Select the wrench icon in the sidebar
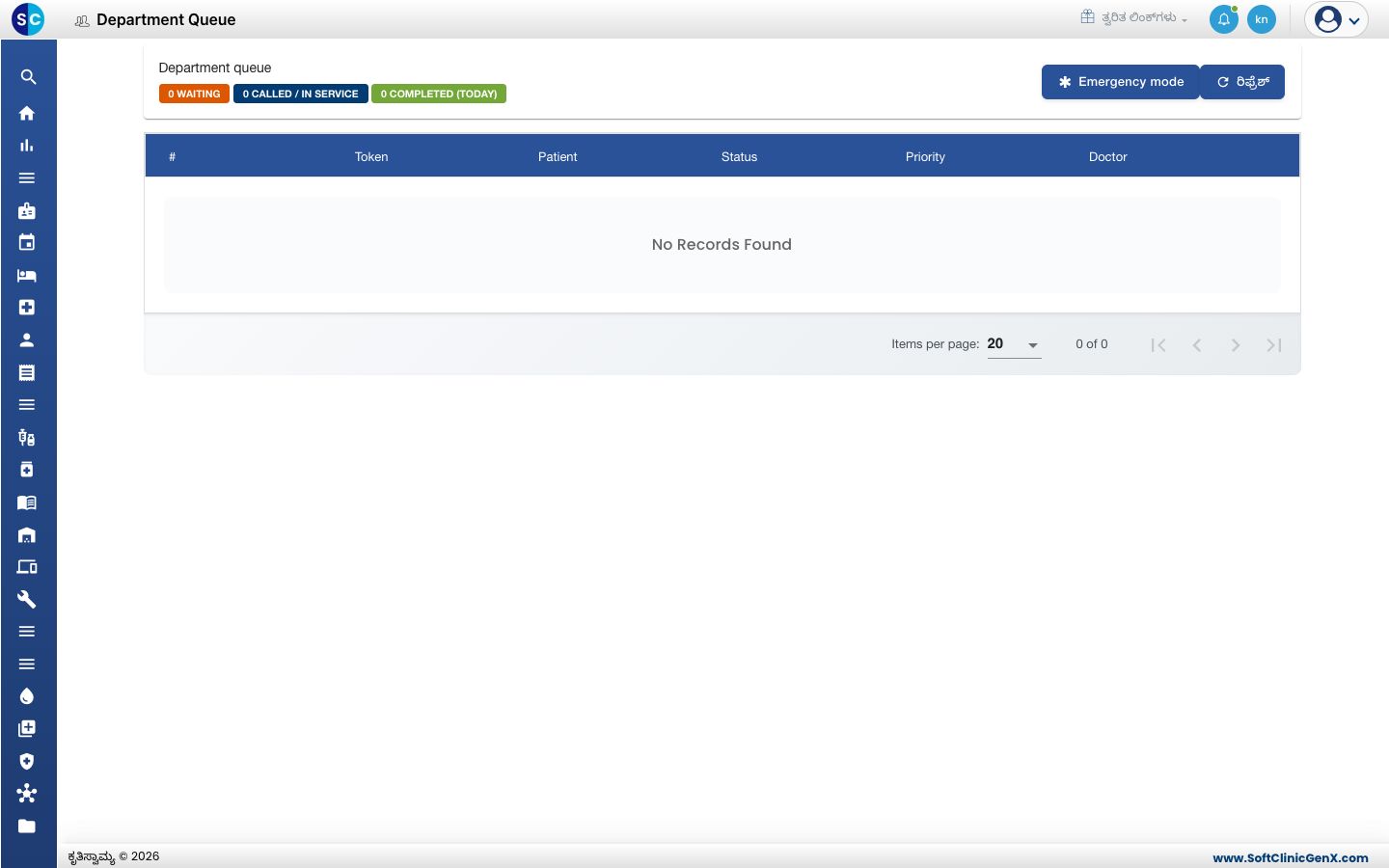 coord(27,599)
